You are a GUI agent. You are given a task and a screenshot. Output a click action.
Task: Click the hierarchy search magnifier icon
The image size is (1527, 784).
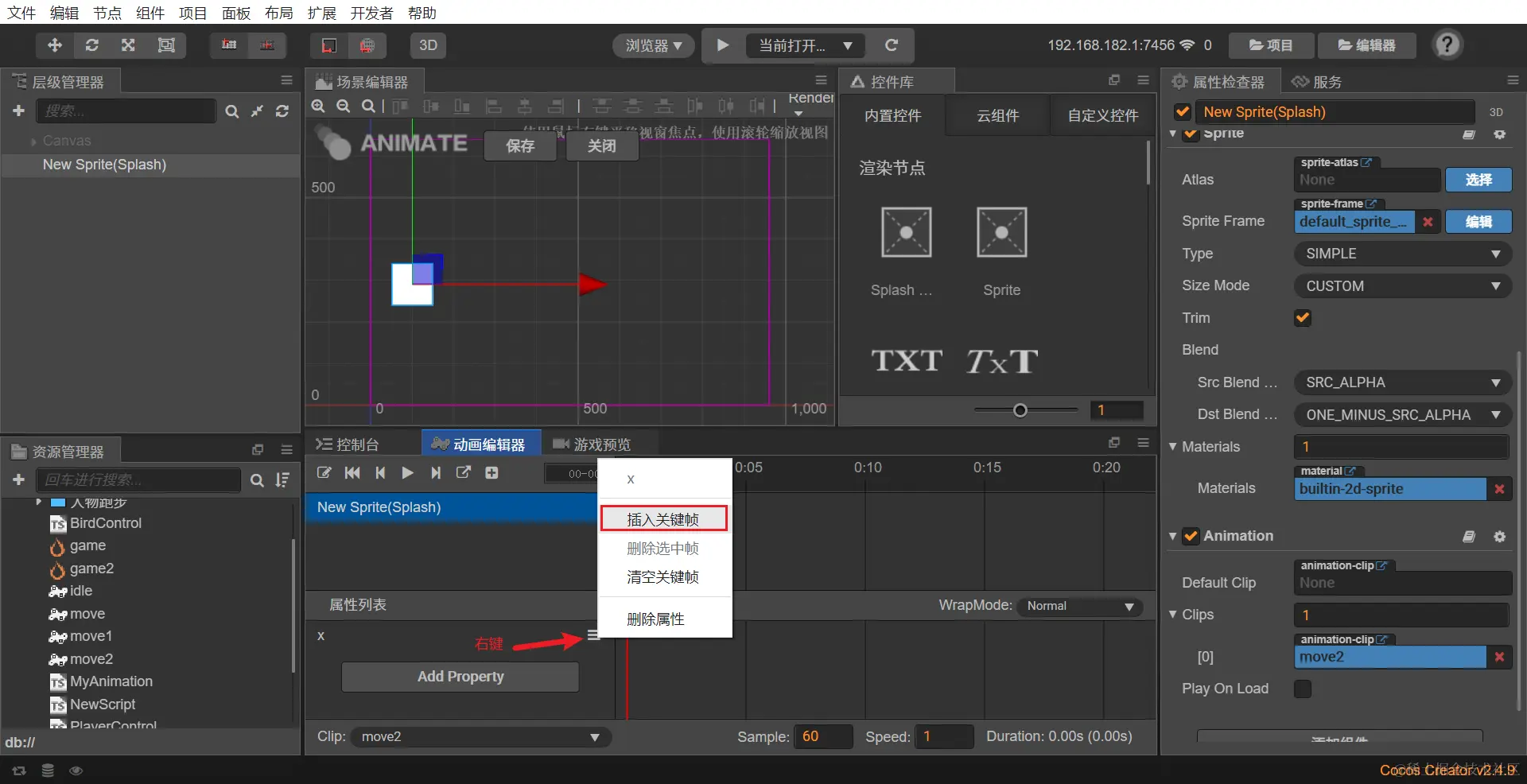point(231,111)
